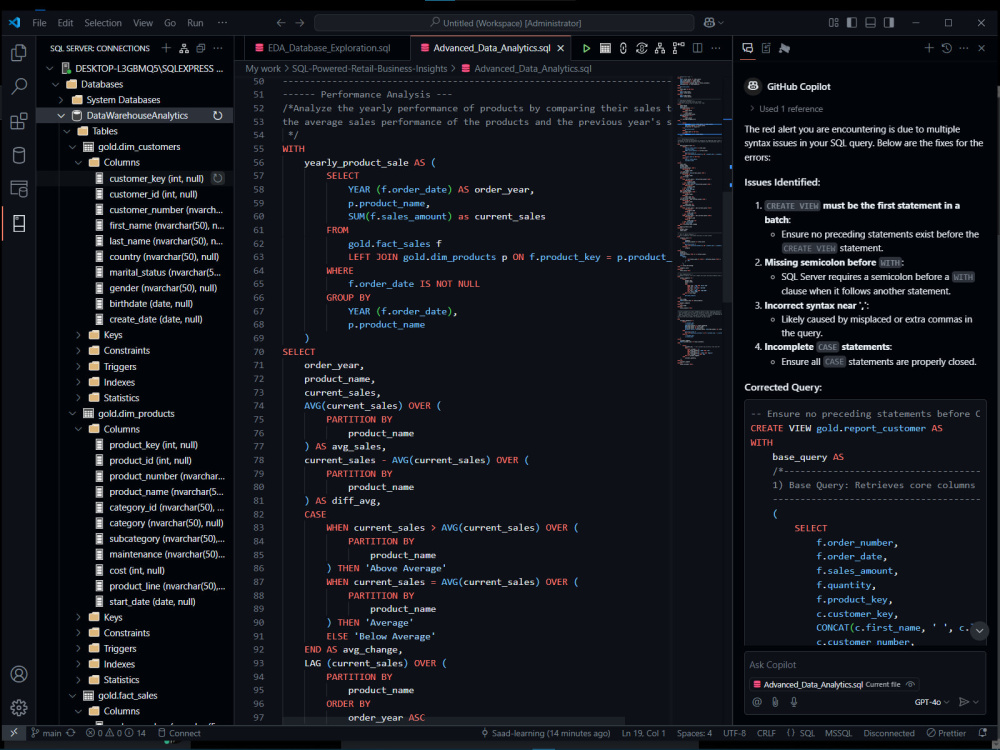Open the send options dropdown arrow
Image resolution: width=1000 pixels, height=750 pixels.
click(976, 702)
